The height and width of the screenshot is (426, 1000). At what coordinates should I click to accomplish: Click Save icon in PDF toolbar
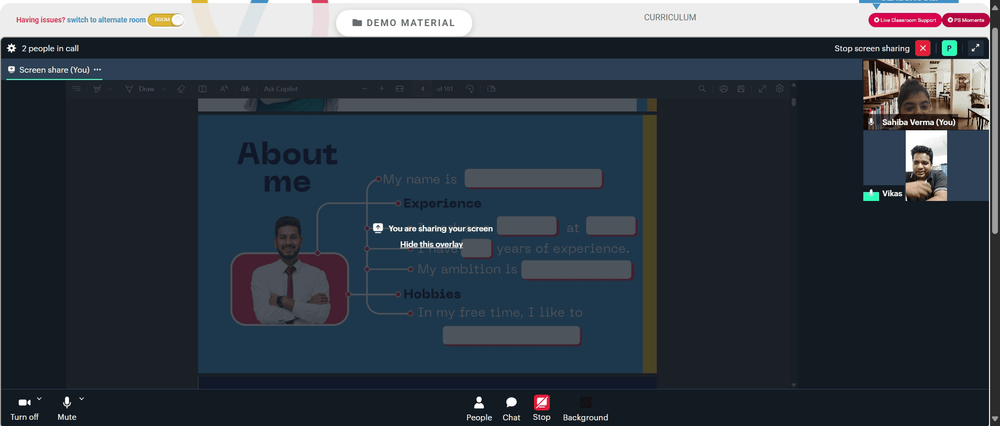point(740,89)
